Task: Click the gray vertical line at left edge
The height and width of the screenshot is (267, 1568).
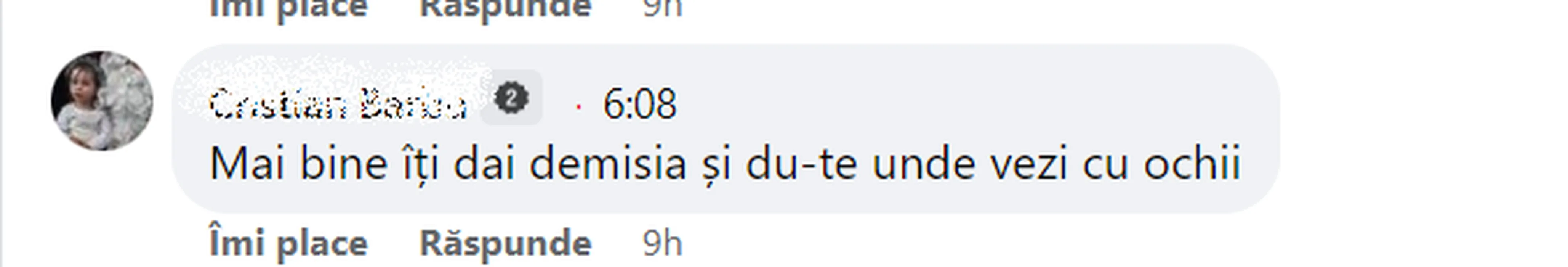Action: 1,133
